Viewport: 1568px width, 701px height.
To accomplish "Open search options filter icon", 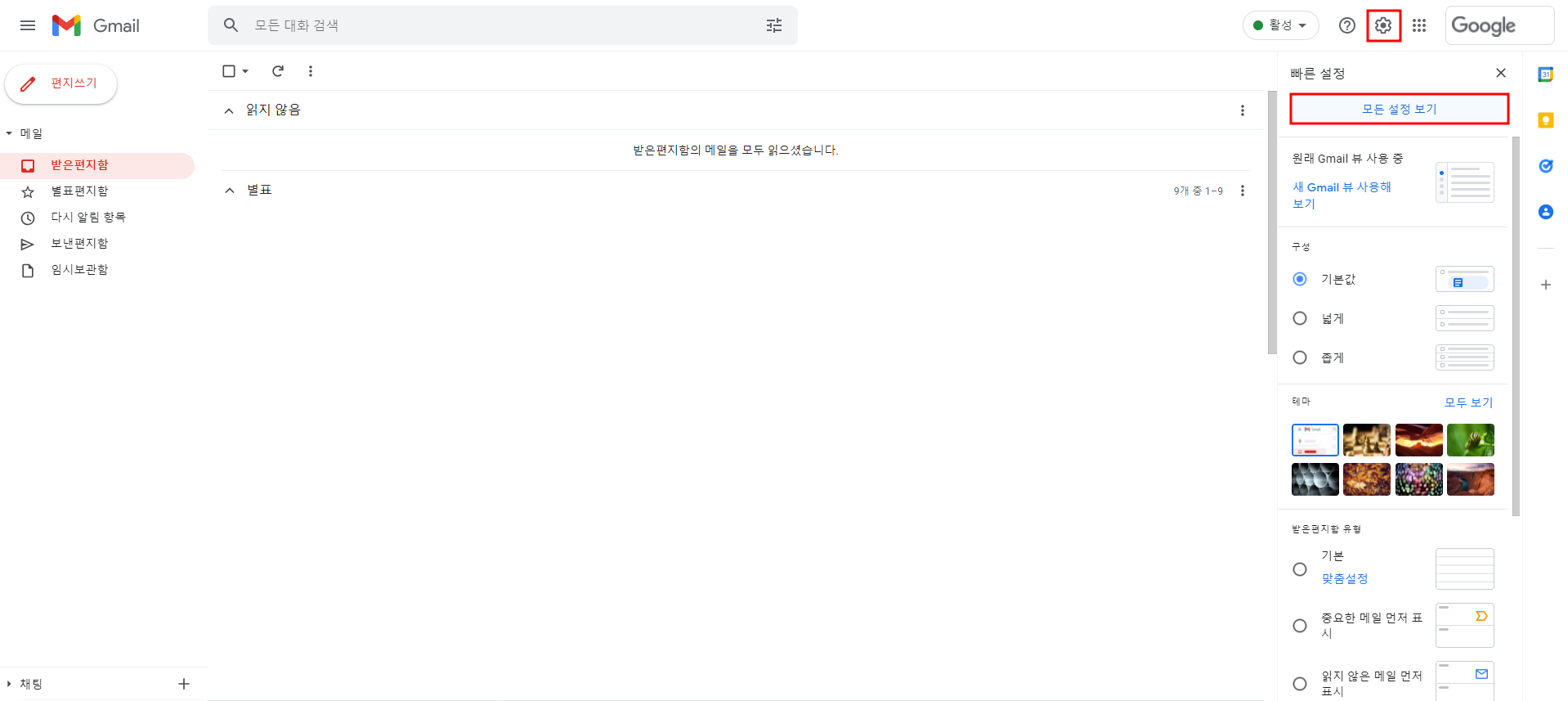I will pyautogui.click(x=774, y=25).
